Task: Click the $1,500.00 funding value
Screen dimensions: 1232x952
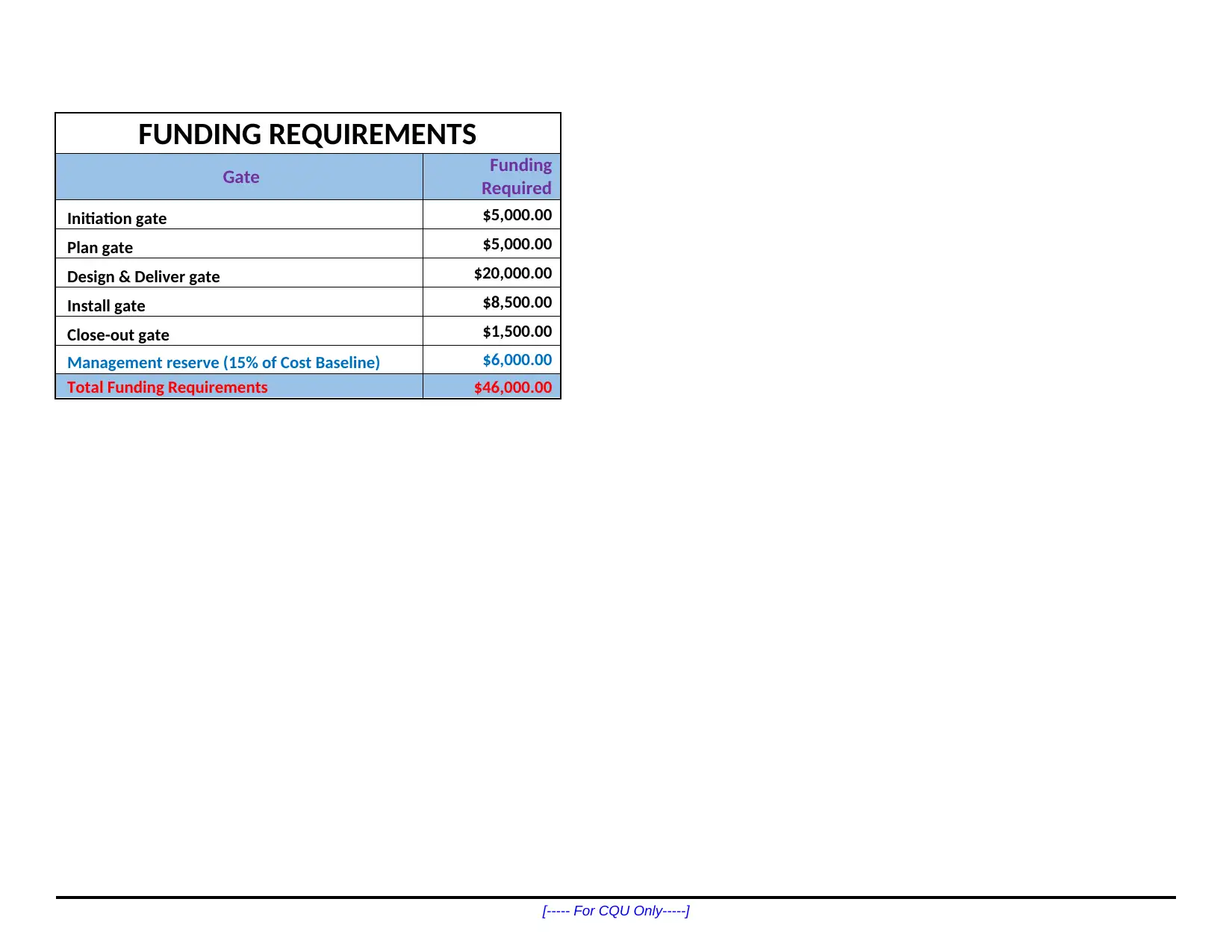Action: coord(517,332)
